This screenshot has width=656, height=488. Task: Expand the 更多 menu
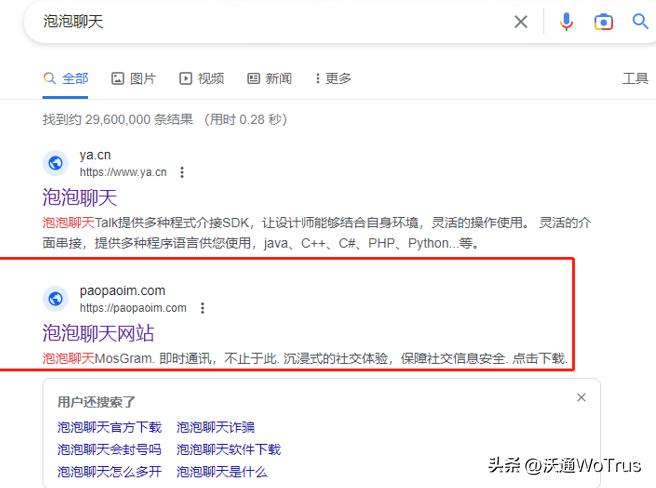(333, 79)
